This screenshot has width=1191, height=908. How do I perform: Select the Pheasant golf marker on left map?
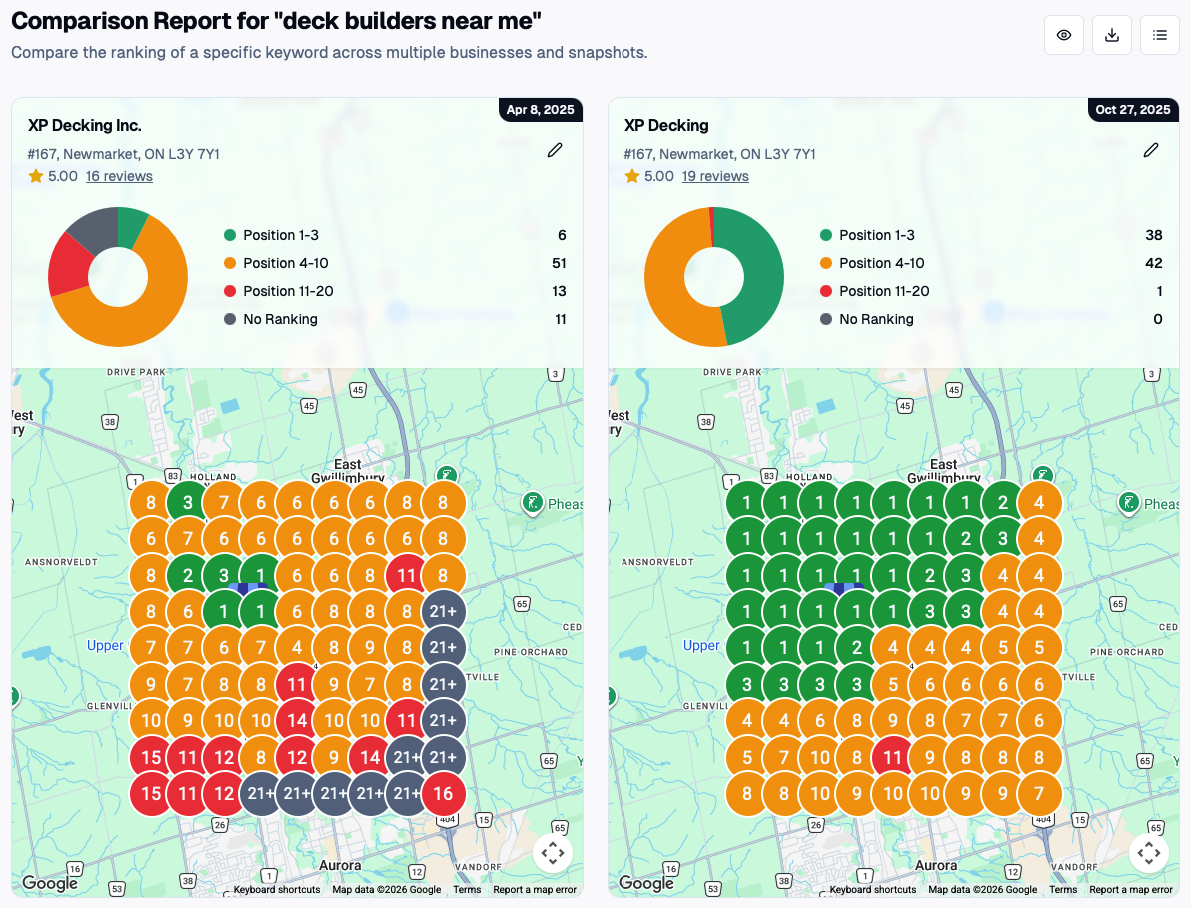pos(533,503)
